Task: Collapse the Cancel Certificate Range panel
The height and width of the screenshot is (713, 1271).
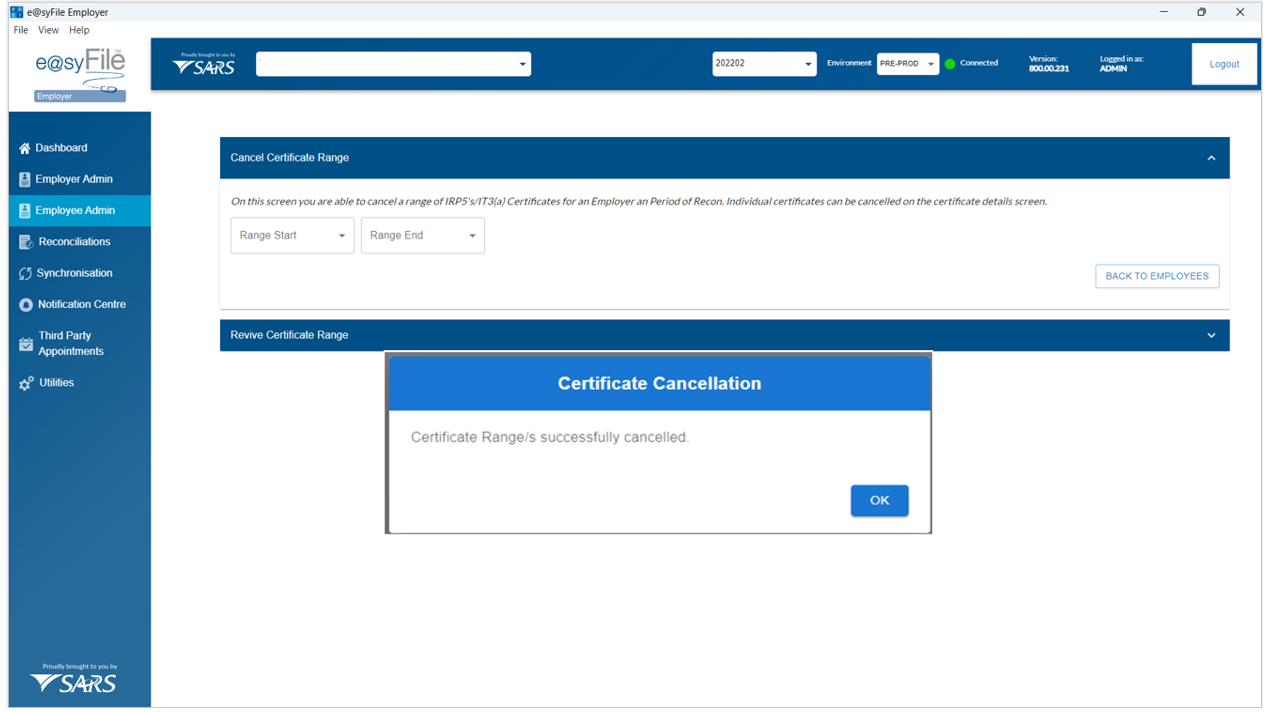Action: coord(1211,158)
